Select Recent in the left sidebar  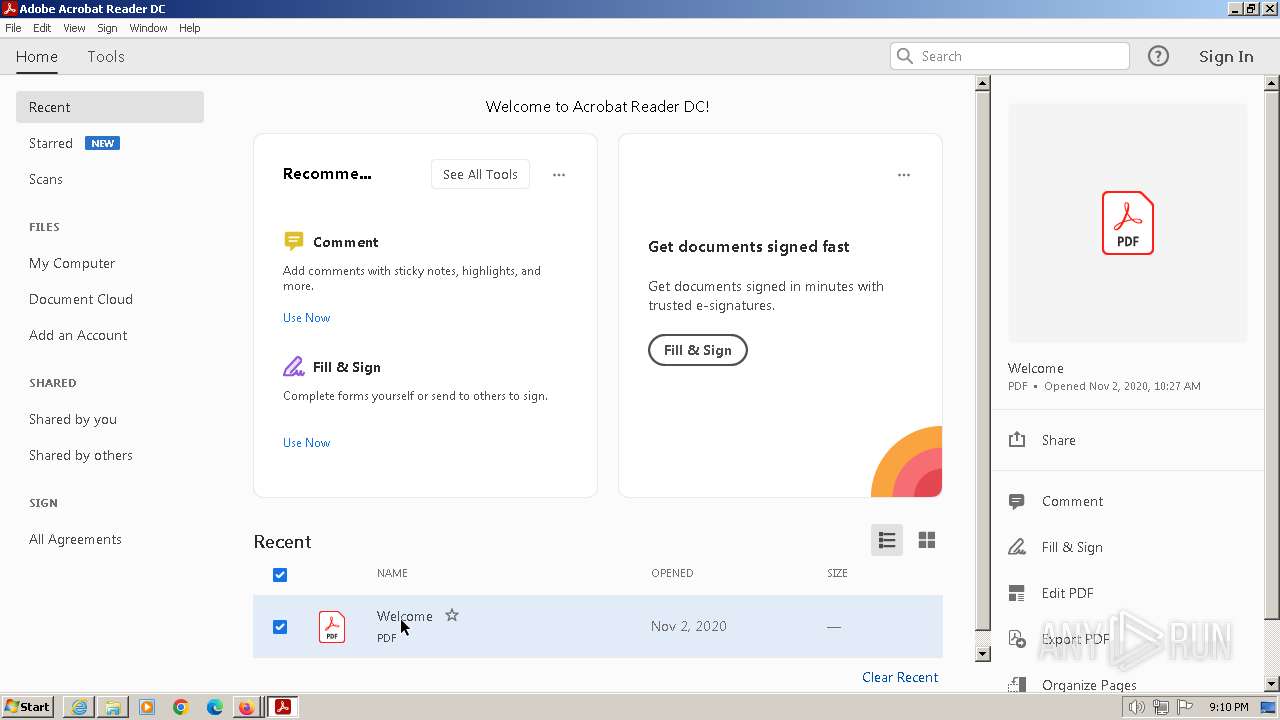110,107
